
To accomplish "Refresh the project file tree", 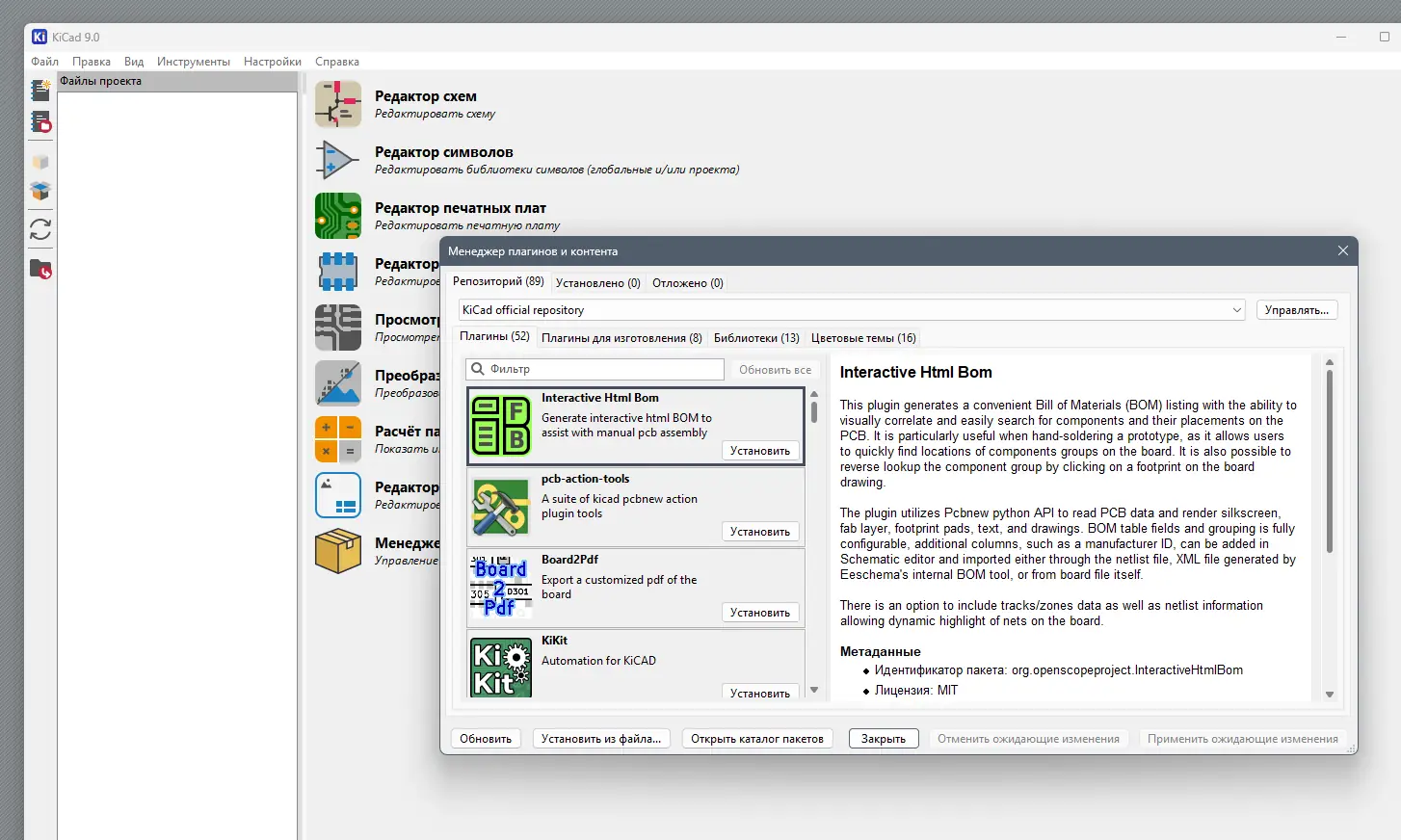I will pos(40,229).
